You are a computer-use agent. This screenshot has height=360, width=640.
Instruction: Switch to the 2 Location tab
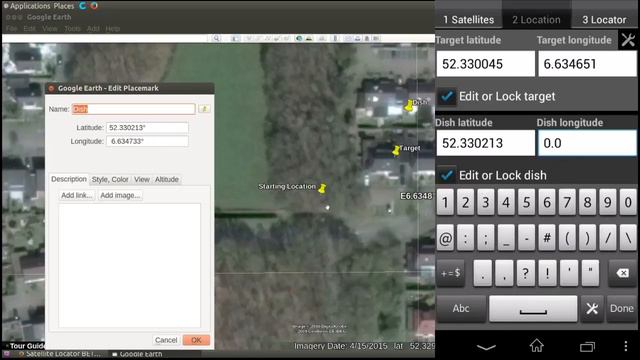pos(536,20)
